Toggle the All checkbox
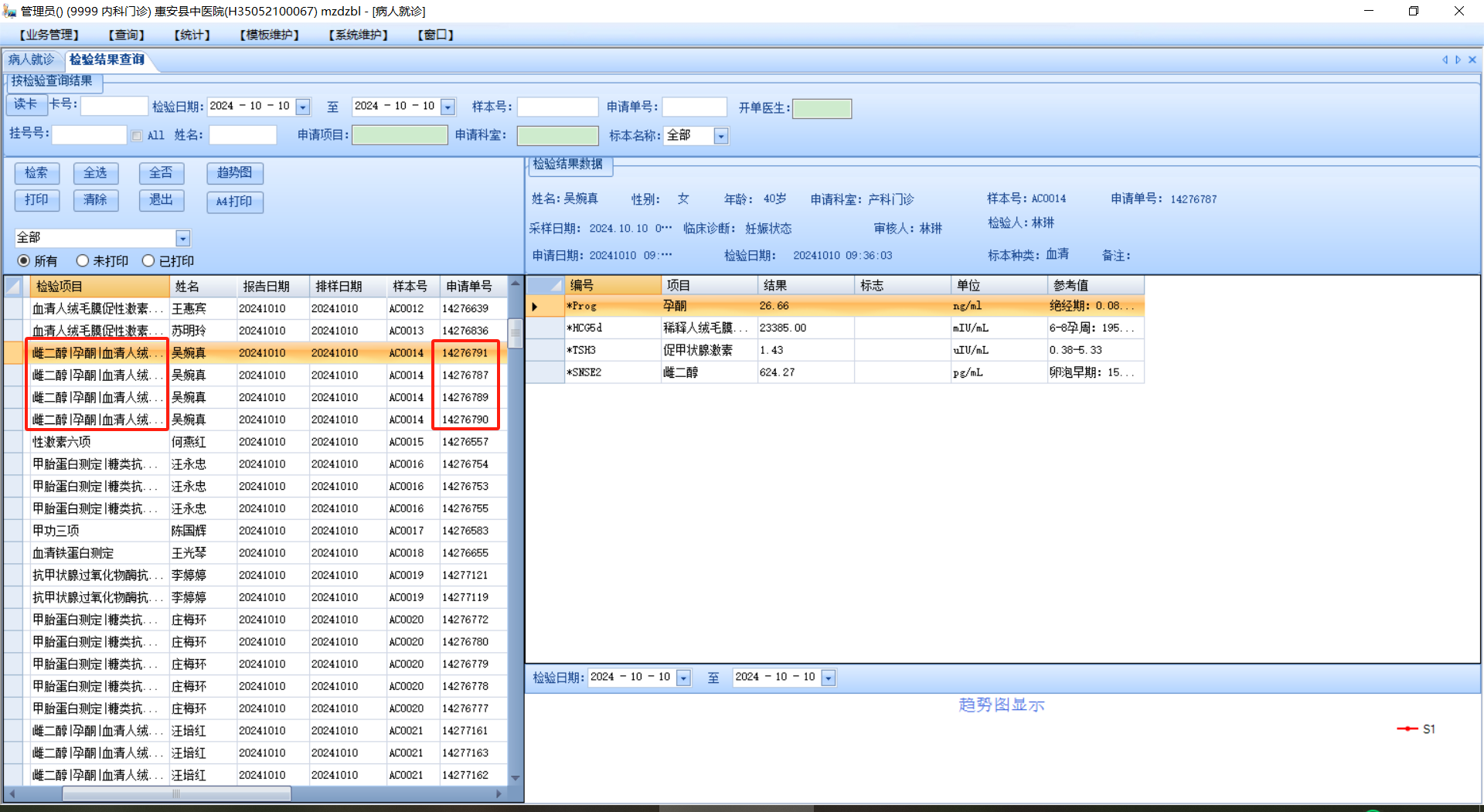This screenshot has height=812, width=1484. pos(137,136)
